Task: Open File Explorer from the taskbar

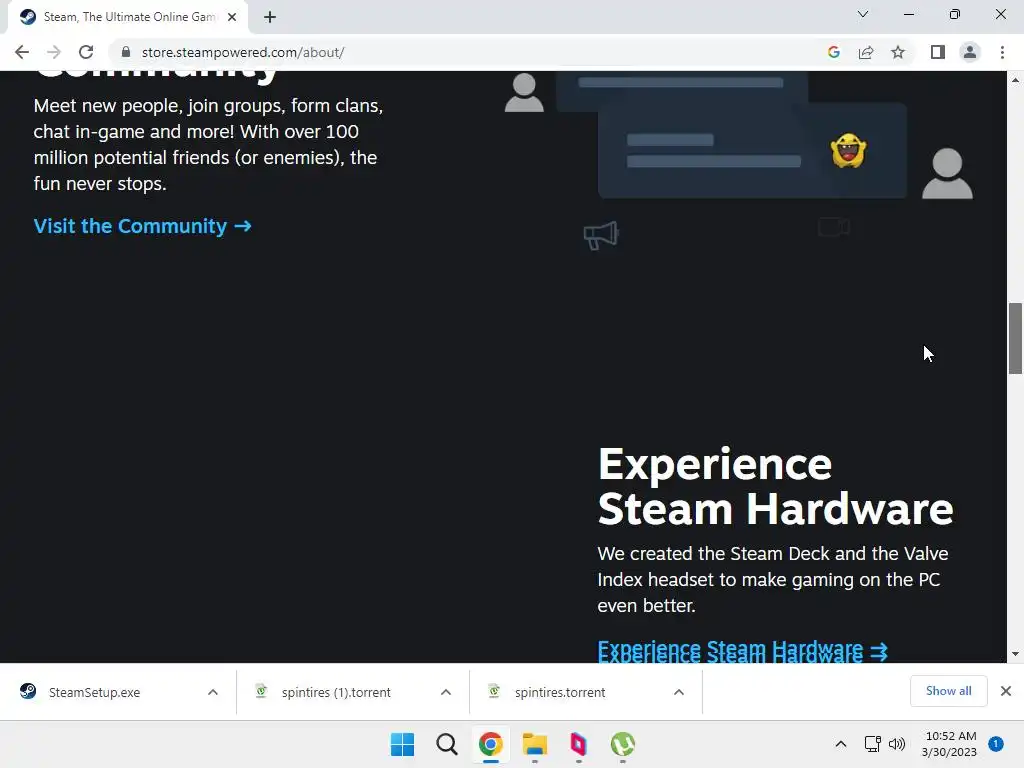Action: (535, 744)
